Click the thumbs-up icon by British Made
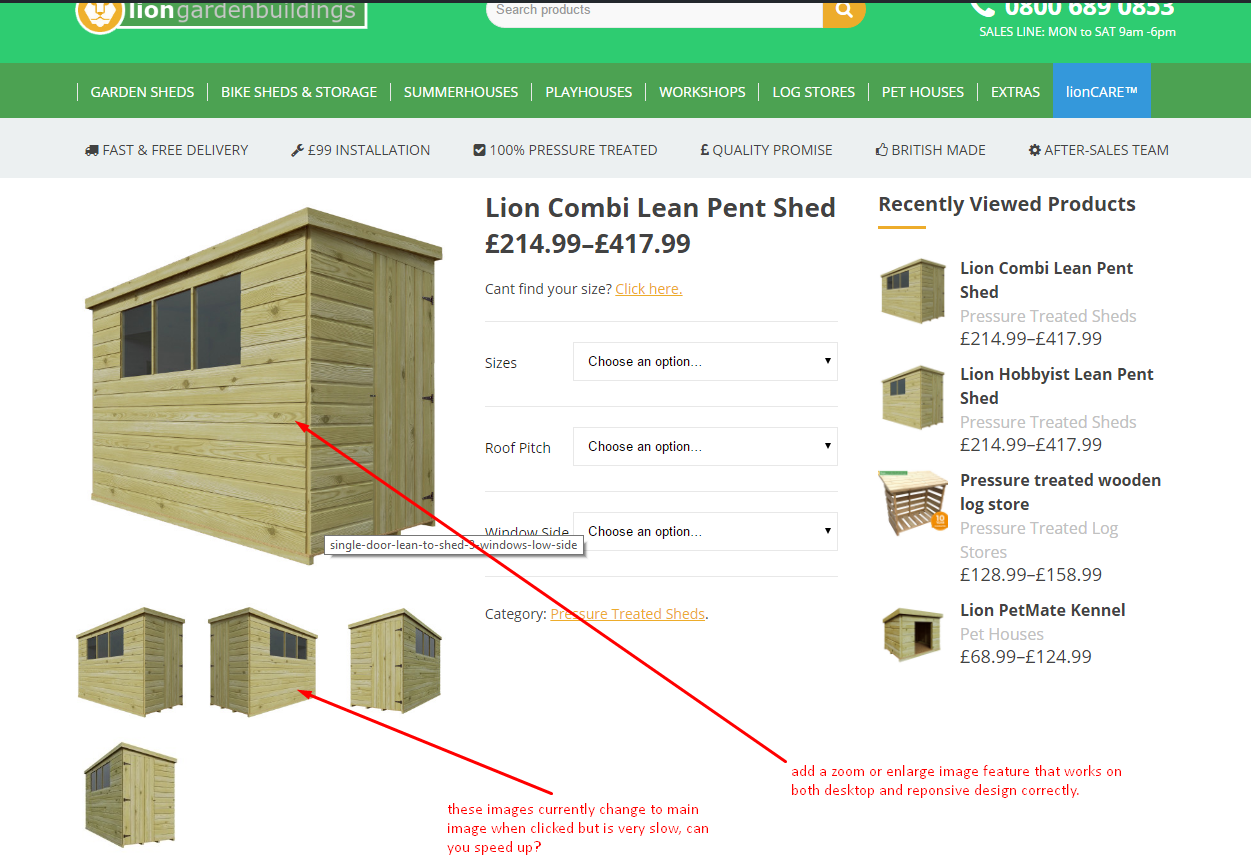The width and height of the screenshot is (1251, 859). 882,150
